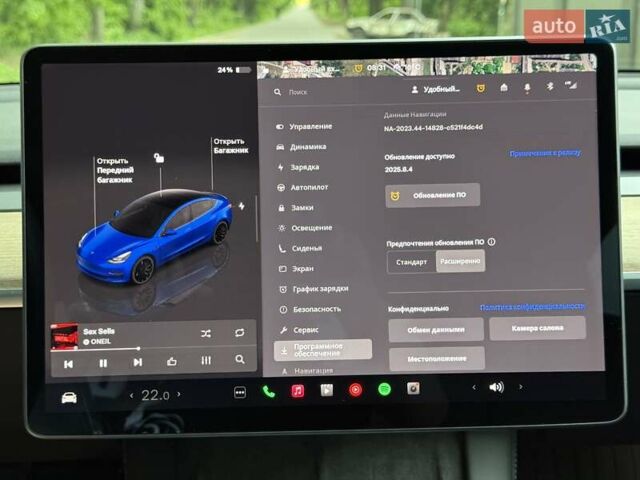
Task: Launch the Spotify app icon
Action: click(x=384, y=389)
